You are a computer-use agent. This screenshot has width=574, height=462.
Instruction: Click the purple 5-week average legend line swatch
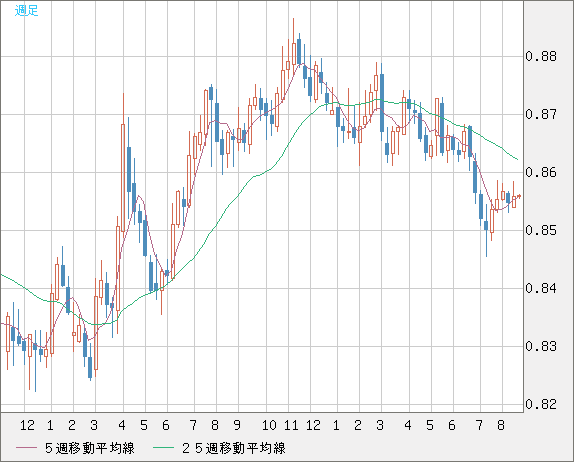[x=27, y=448]
